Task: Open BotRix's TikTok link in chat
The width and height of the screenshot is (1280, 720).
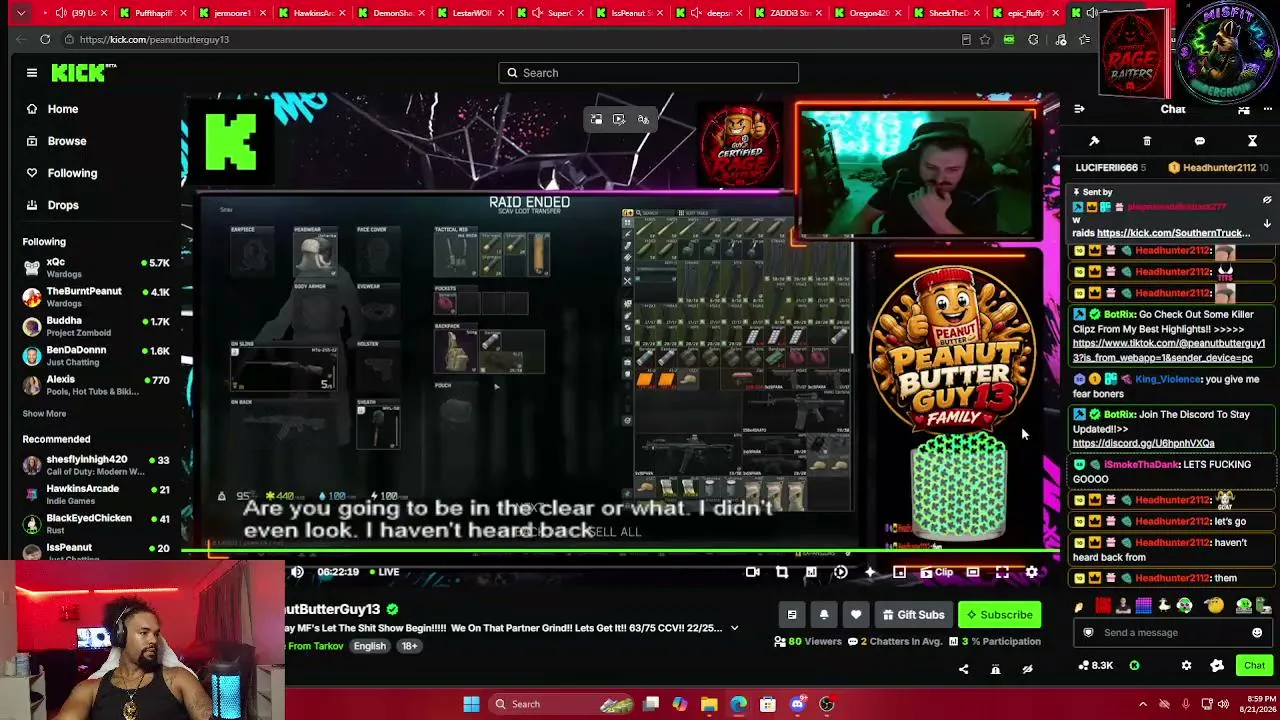Action: click(x=1169, y=350)
